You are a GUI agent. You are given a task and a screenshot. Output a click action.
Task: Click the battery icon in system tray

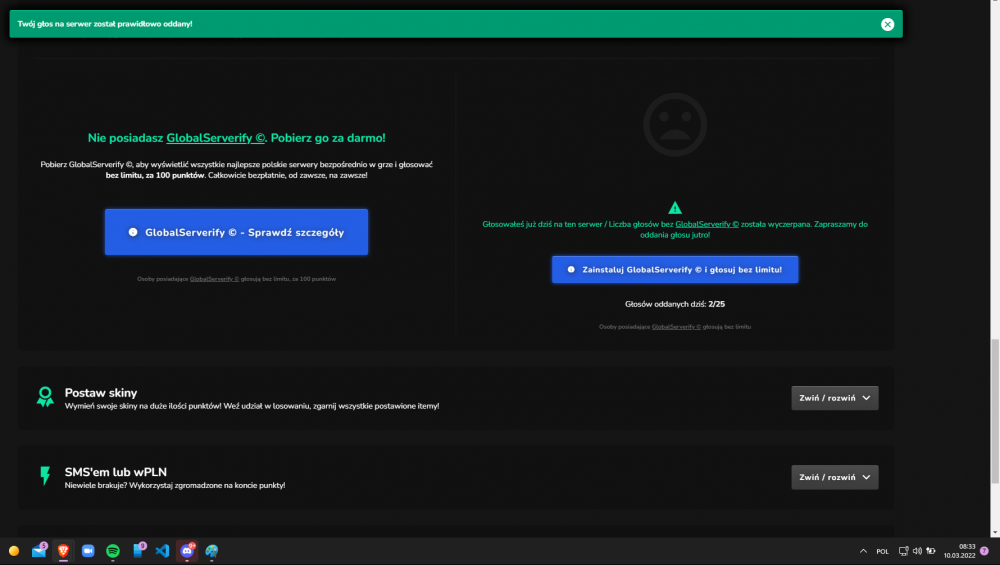pyautogui.click(x=931, y=551)
